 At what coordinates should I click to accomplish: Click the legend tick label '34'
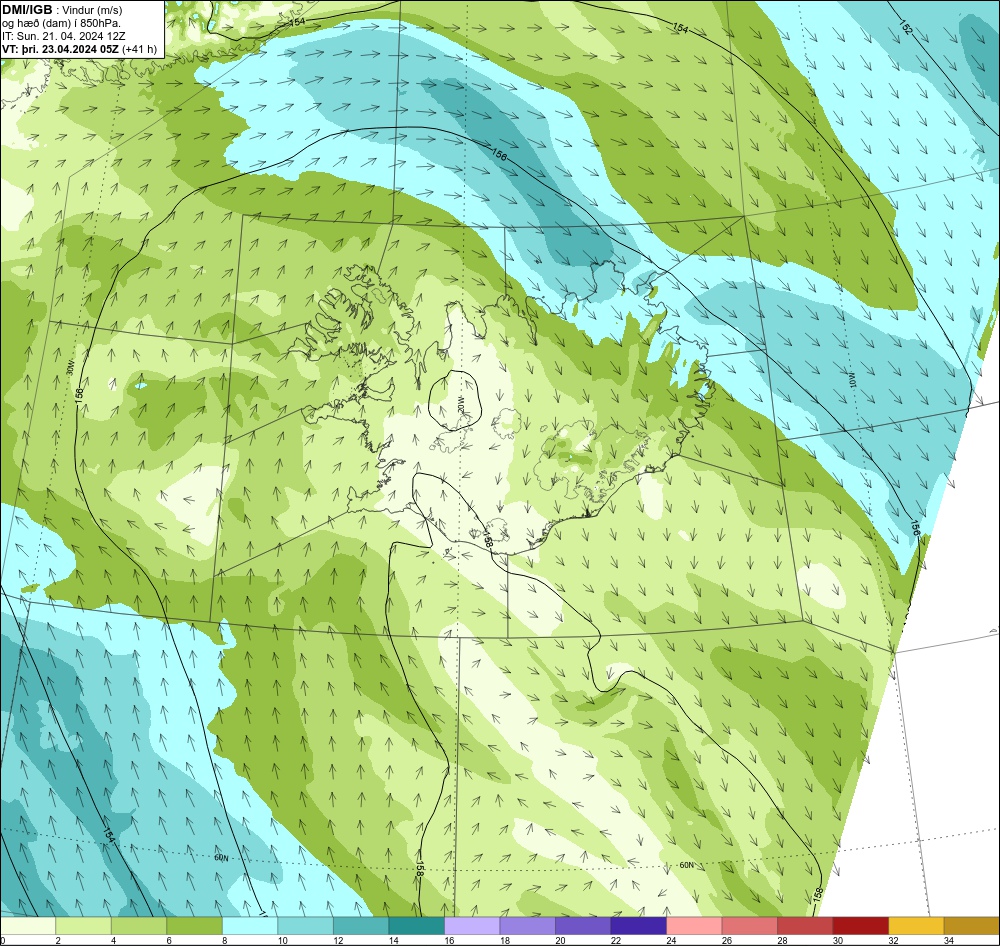click(949, 940)
